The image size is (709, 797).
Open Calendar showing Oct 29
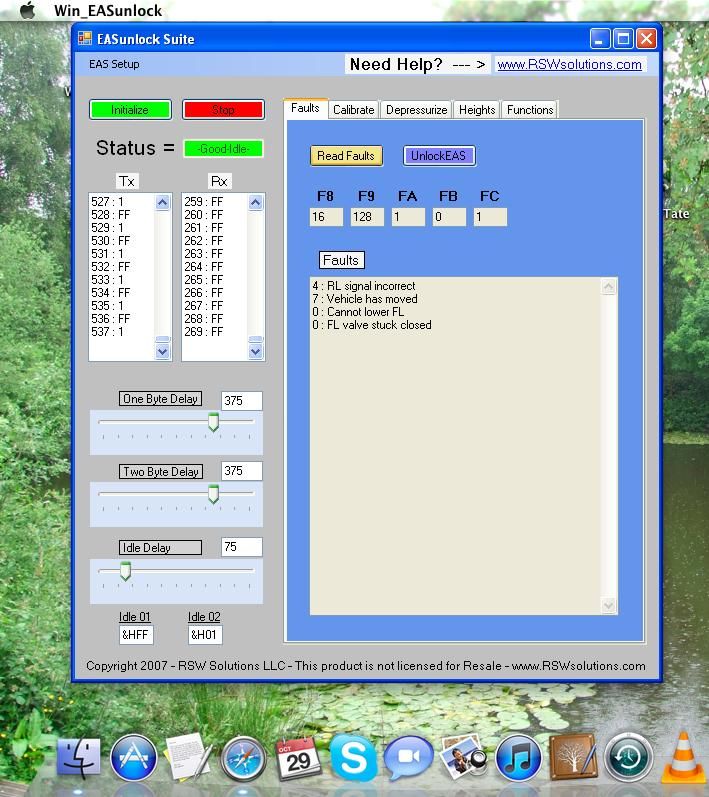298,759
